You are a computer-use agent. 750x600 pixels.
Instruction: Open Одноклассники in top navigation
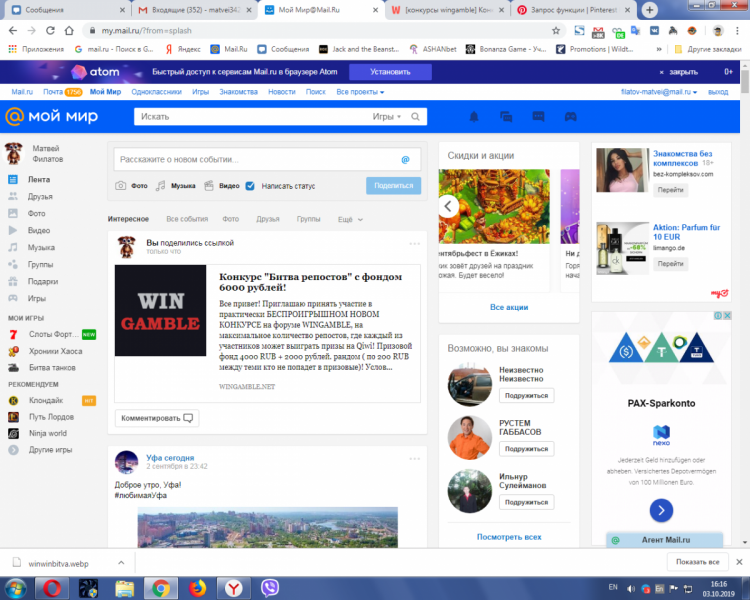[x=155, y=92]
